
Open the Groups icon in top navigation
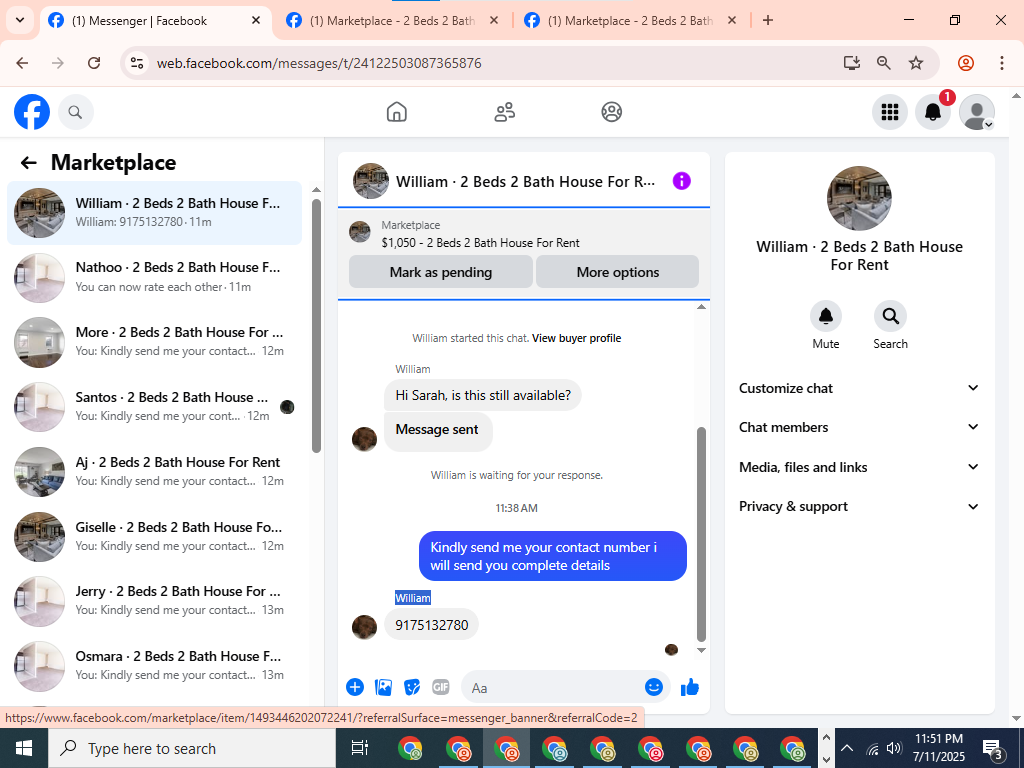pos(611,112)
